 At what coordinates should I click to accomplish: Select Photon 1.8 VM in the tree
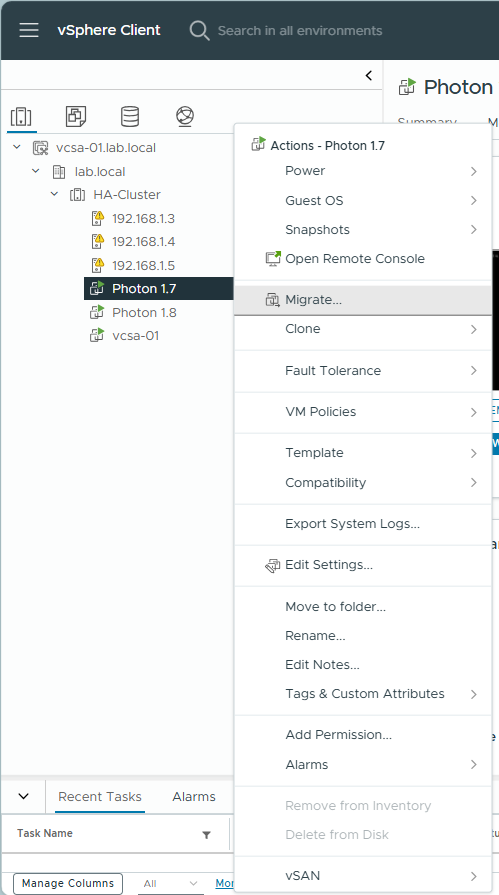144,312
